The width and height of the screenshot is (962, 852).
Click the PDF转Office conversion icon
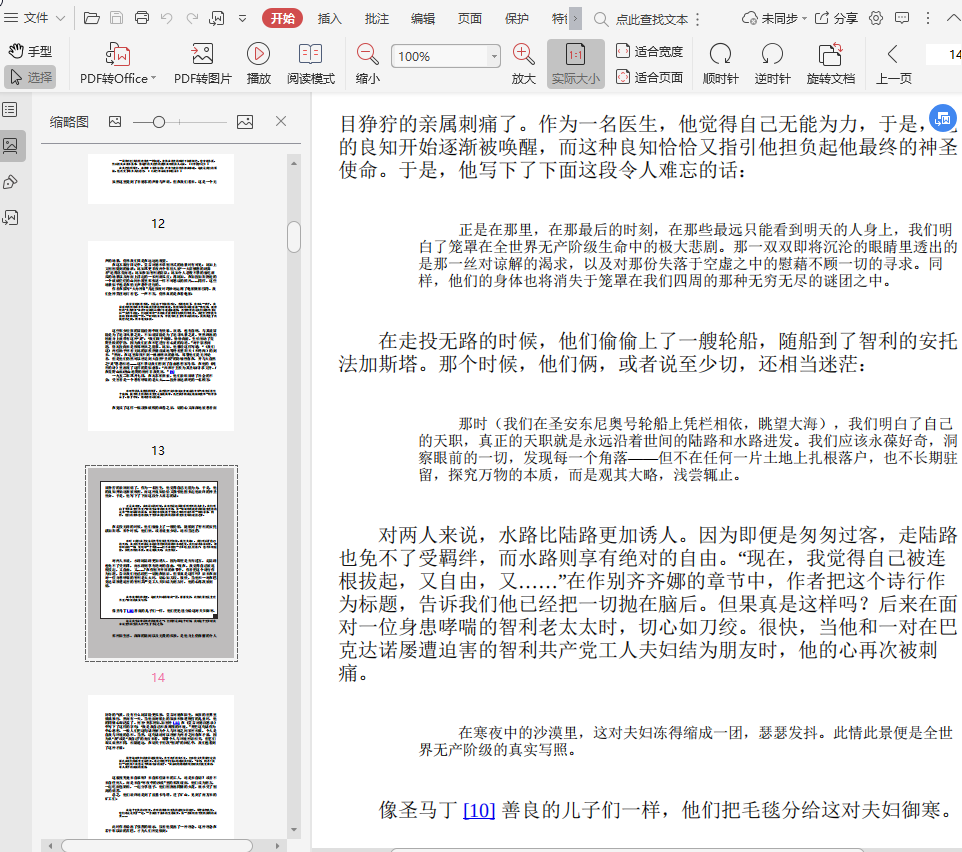tap(117, 55)
